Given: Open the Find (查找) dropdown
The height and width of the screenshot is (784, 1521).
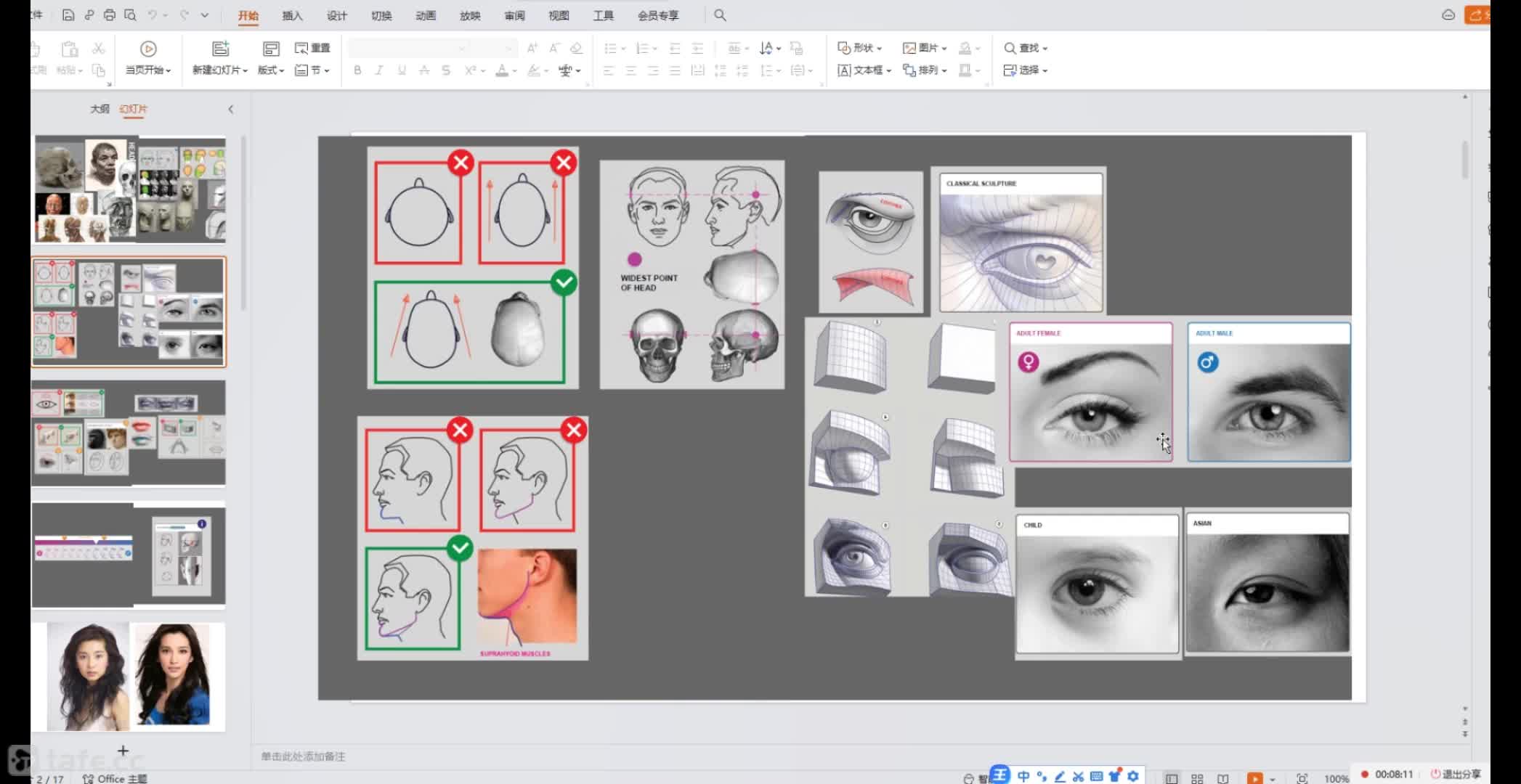Looking at the screenshot, I should pos(1026,48).
